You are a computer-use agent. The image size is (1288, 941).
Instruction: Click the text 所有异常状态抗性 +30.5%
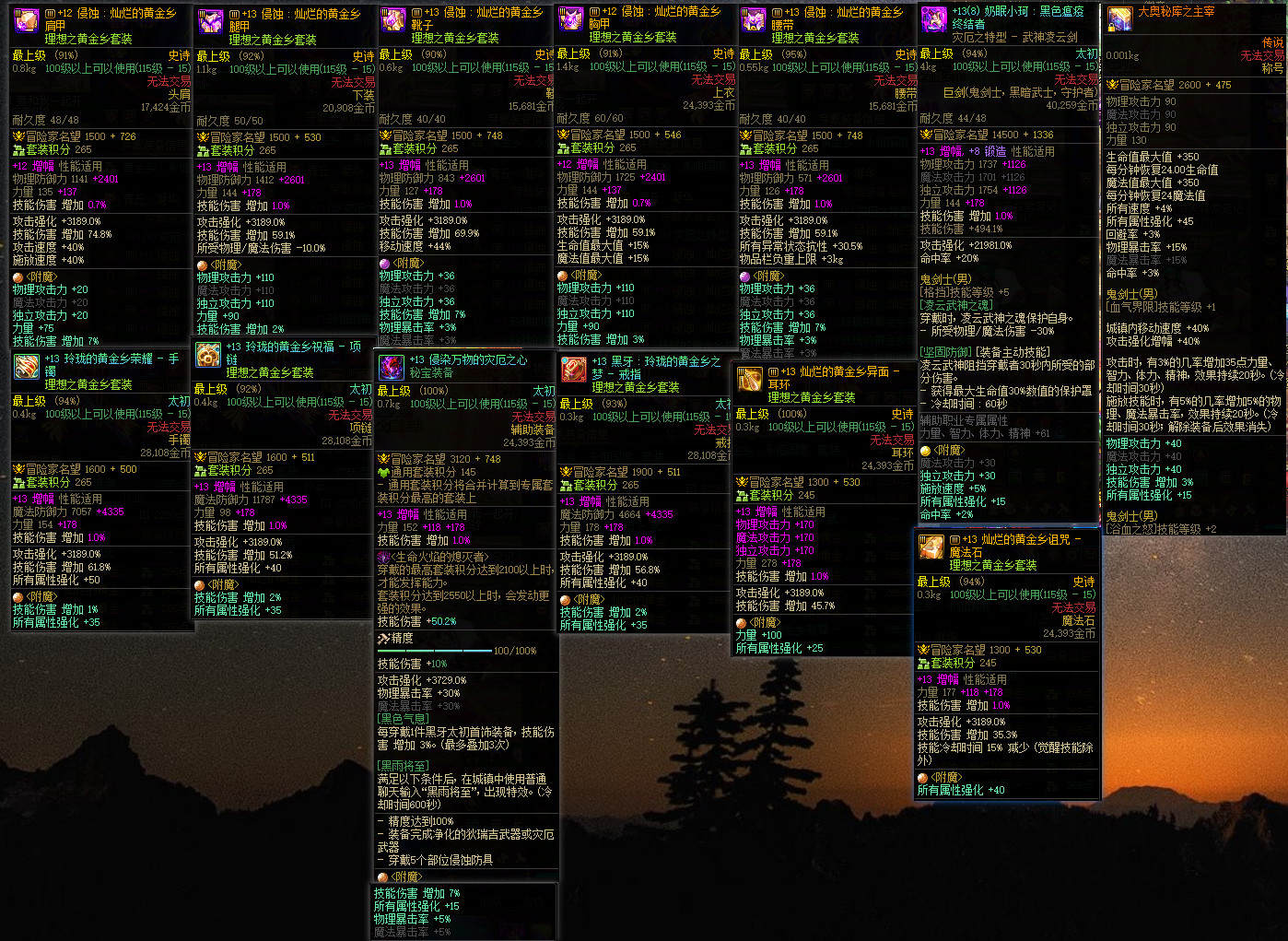pyautogui.click(x=802, y=246)
